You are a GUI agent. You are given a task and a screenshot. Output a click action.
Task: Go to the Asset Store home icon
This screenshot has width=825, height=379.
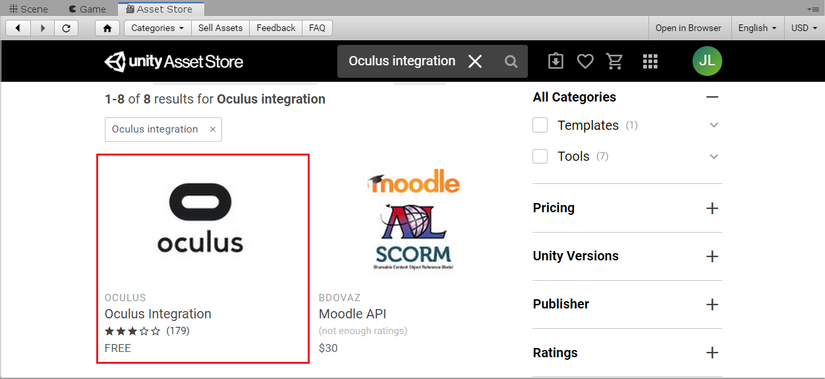pyautogui.click(x=108, y=28)
